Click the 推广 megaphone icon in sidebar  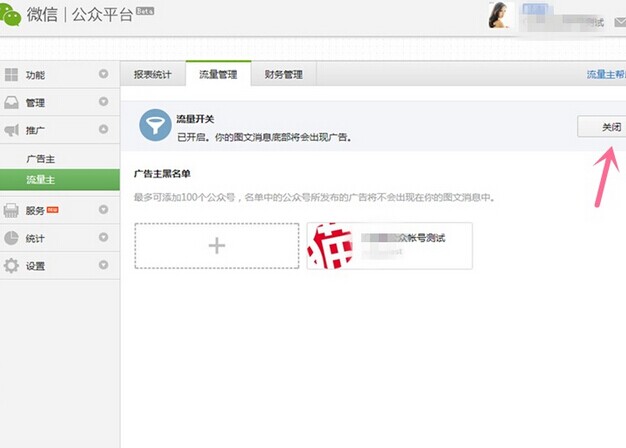click(12, 129)
